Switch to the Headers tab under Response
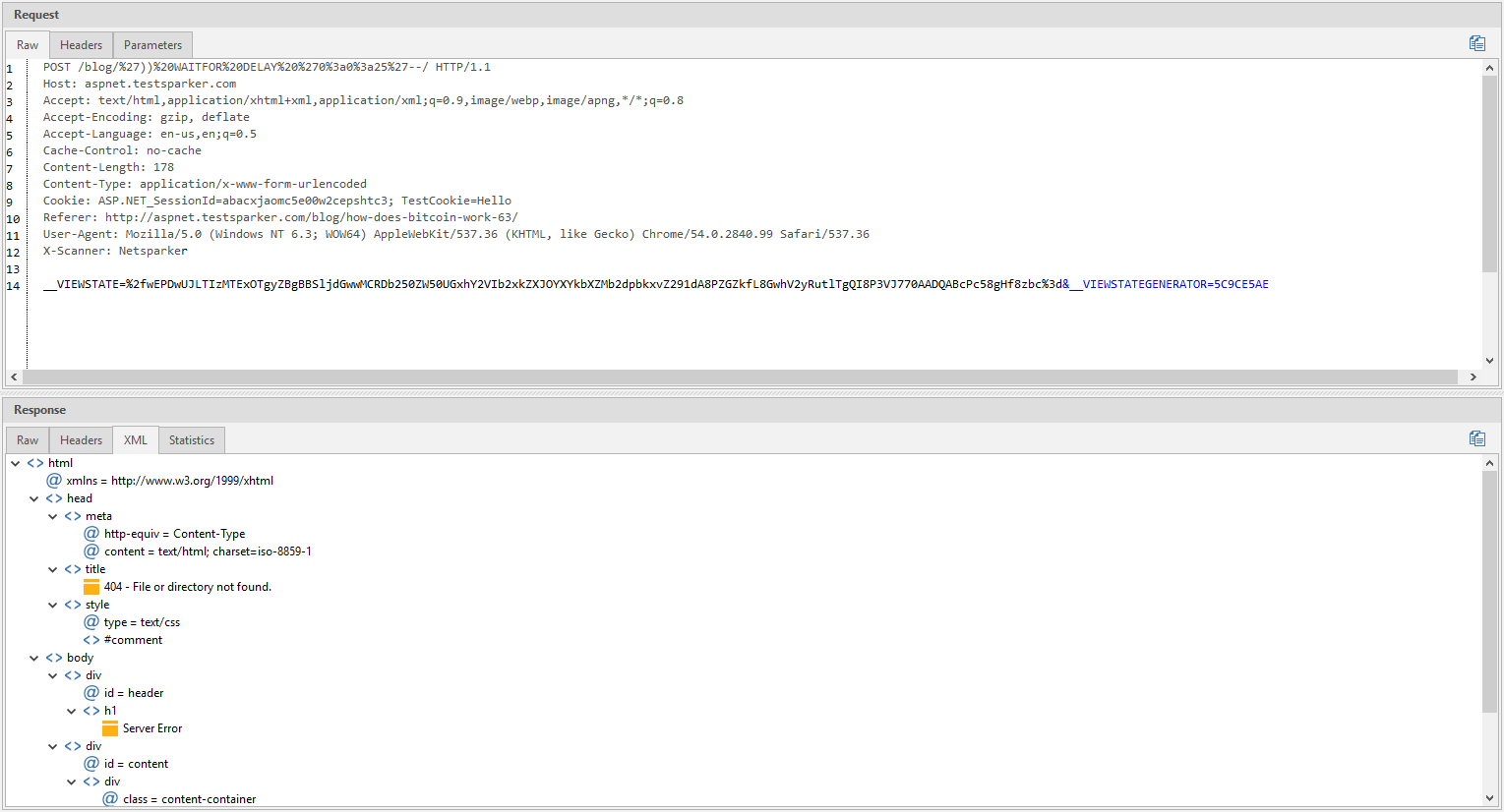The height and width of the screenshot is (812, 1504). [81, 439]
